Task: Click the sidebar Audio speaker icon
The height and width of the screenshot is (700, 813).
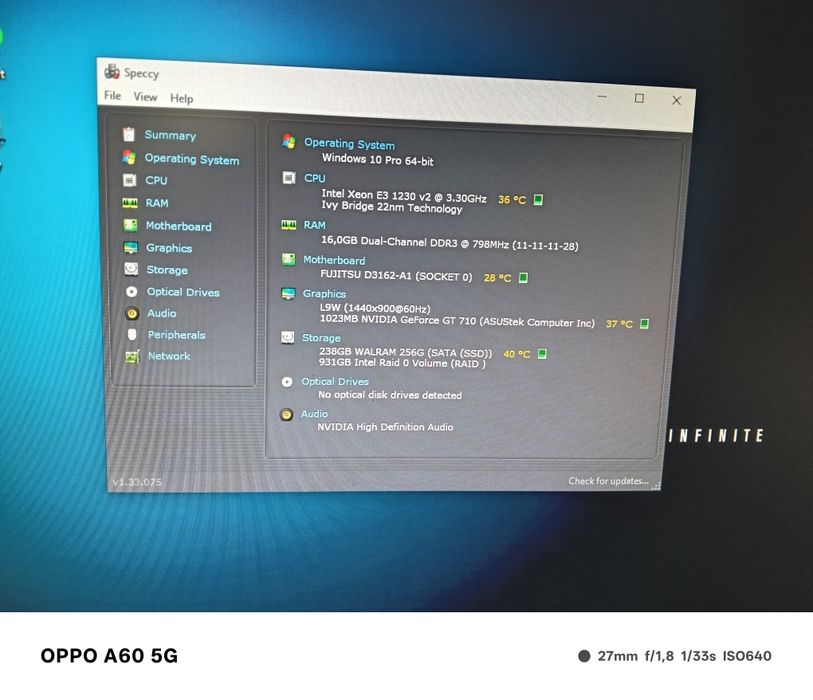Action: coord(132,313)
